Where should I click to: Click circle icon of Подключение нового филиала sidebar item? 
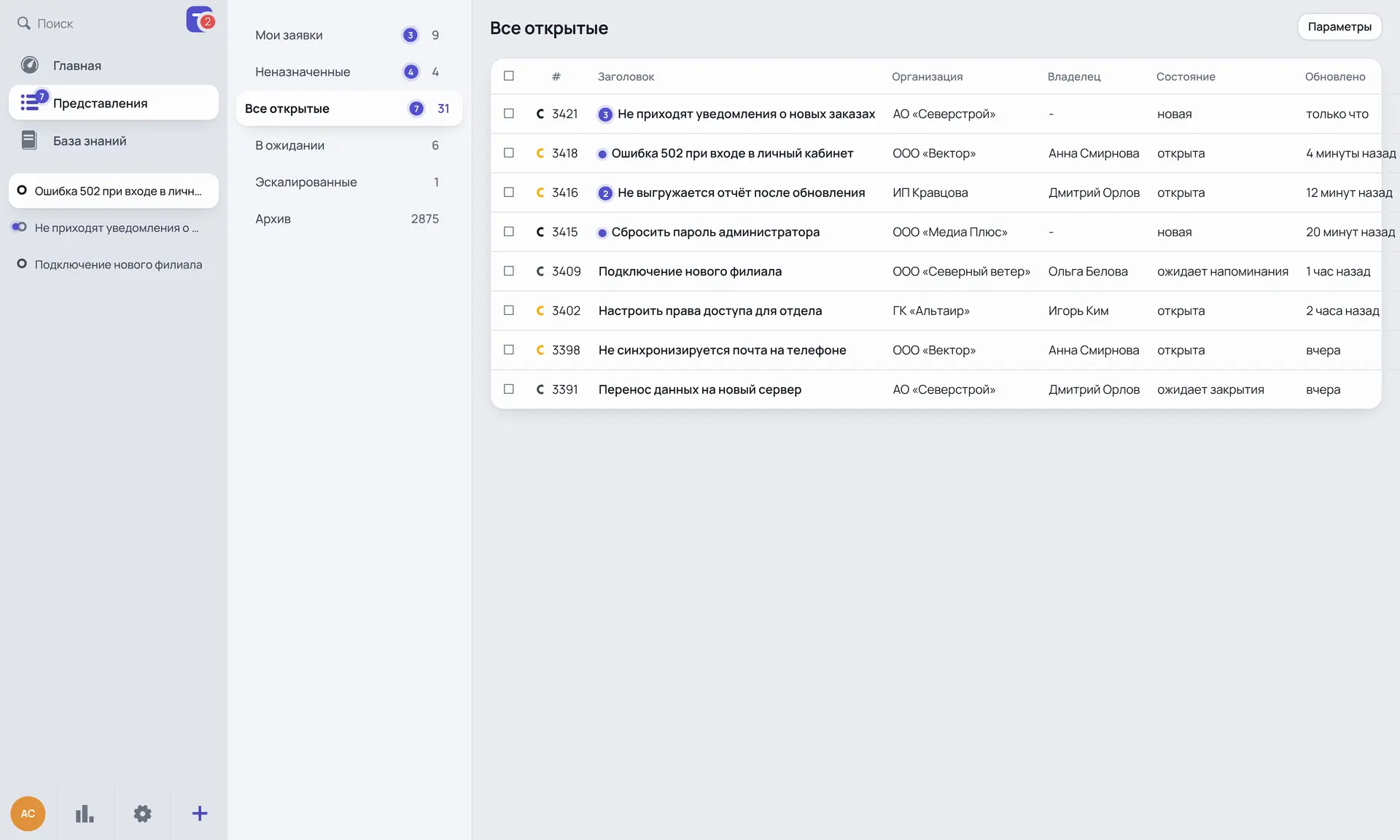coord(22,264)
